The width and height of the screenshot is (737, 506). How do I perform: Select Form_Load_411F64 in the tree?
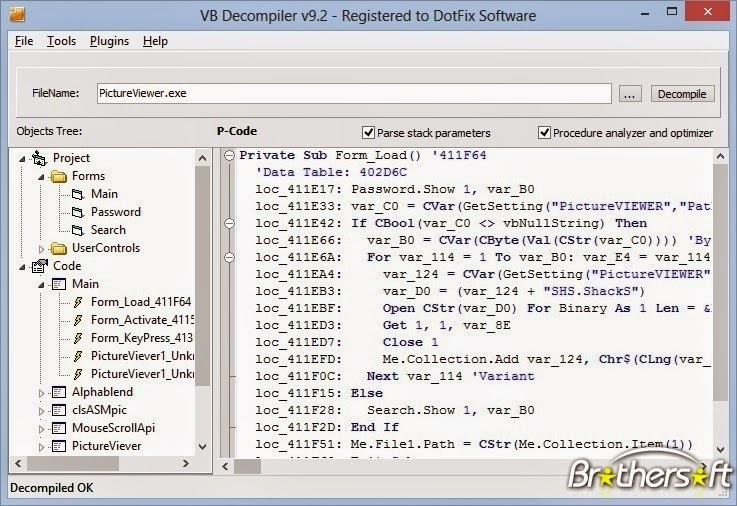[x=141, y=302]
